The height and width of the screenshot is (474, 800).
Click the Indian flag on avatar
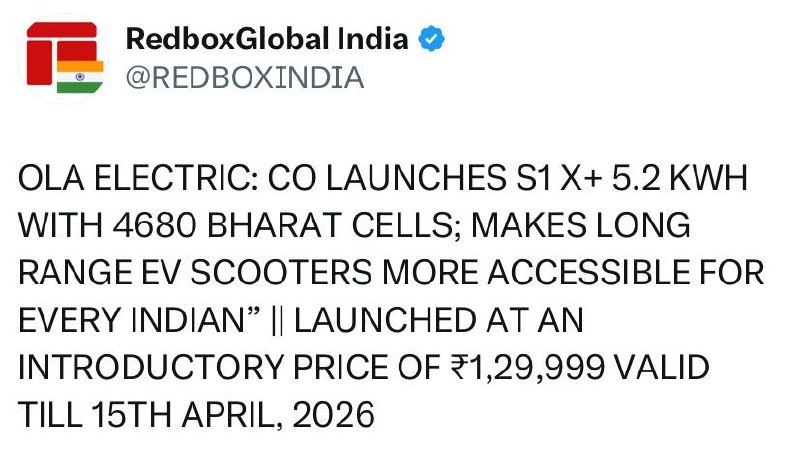80,77
